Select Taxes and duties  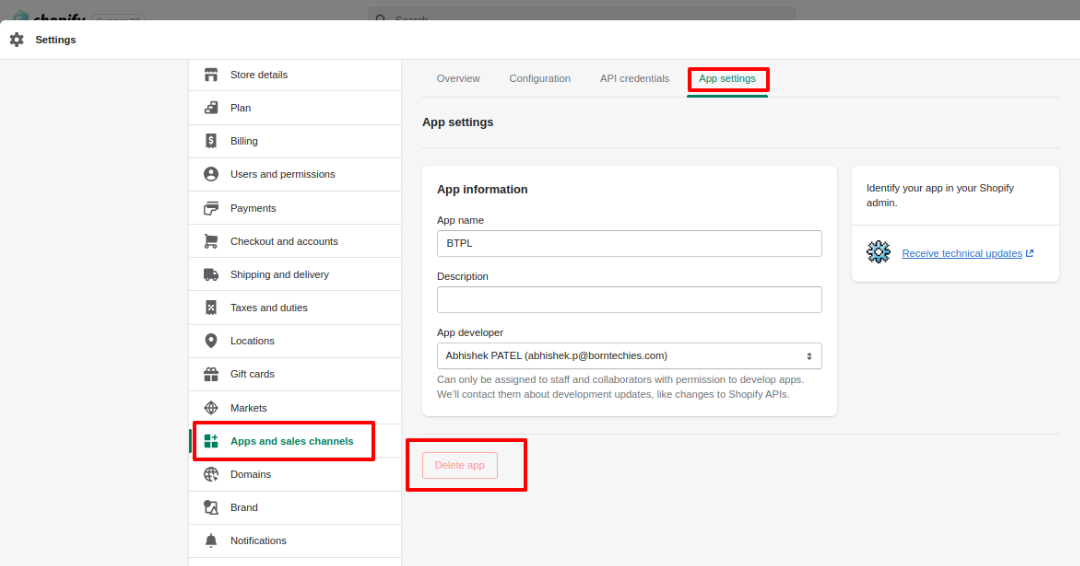pos(295,307)
